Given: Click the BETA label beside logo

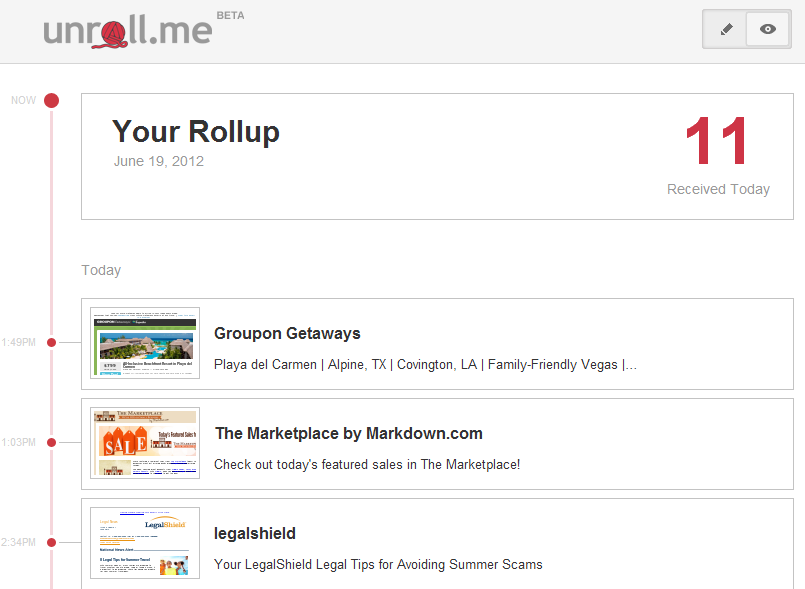Looking at the screenshot, I should click(x=231, y=15).
